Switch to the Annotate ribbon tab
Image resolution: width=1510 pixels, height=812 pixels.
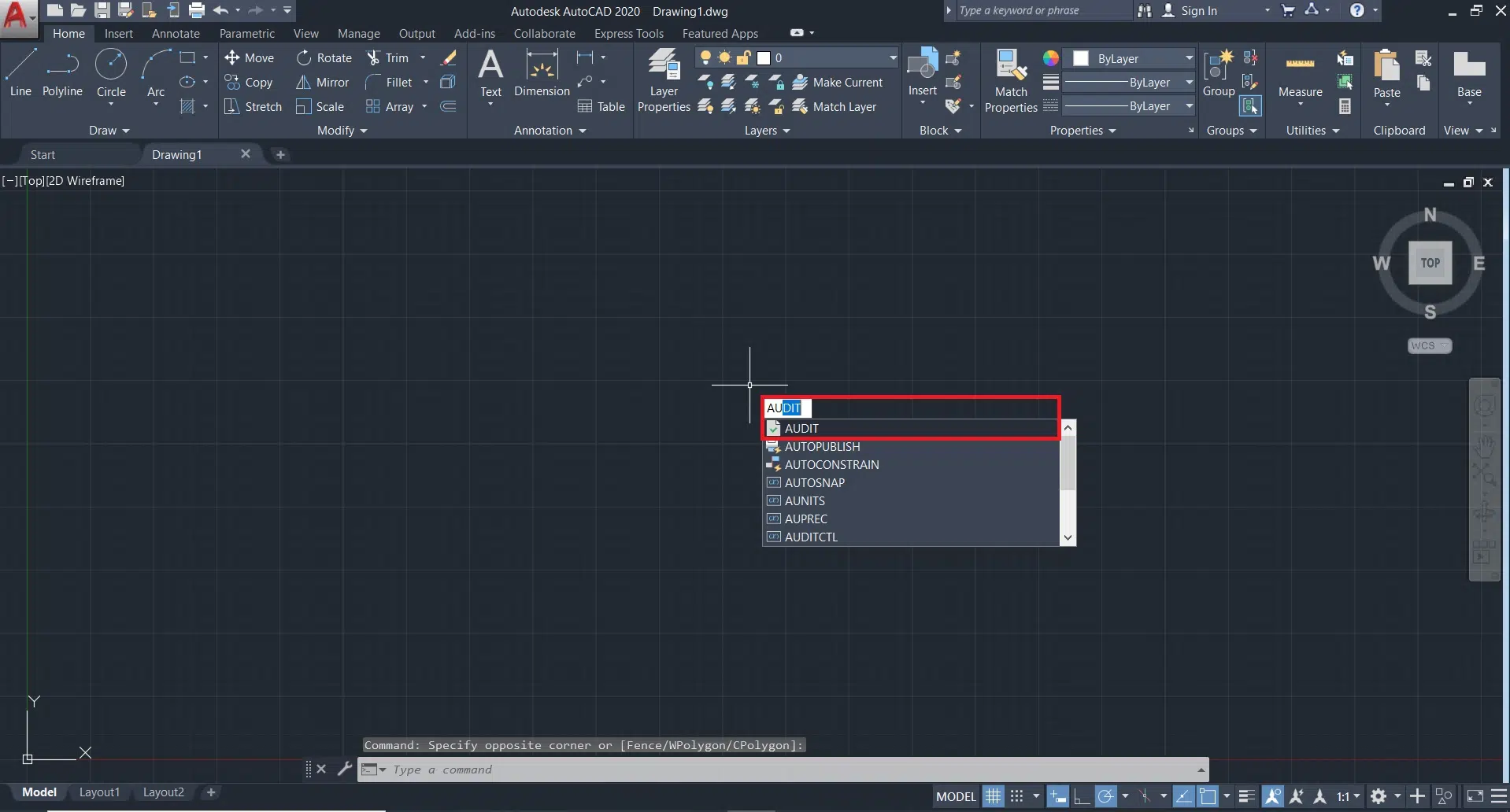tap(176, 34)
